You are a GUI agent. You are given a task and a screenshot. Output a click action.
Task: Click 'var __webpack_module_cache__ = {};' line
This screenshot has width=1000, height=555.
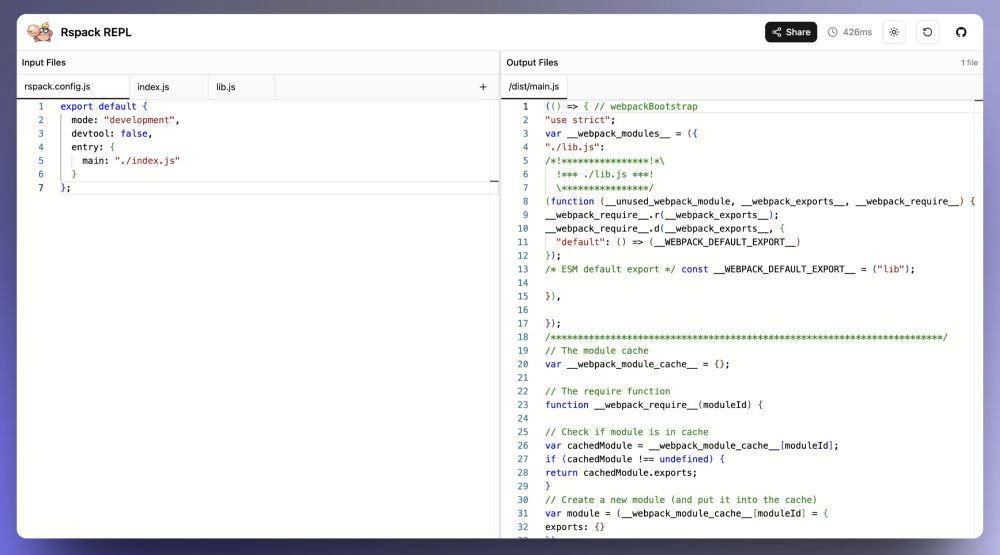click(x=637, y=364)
